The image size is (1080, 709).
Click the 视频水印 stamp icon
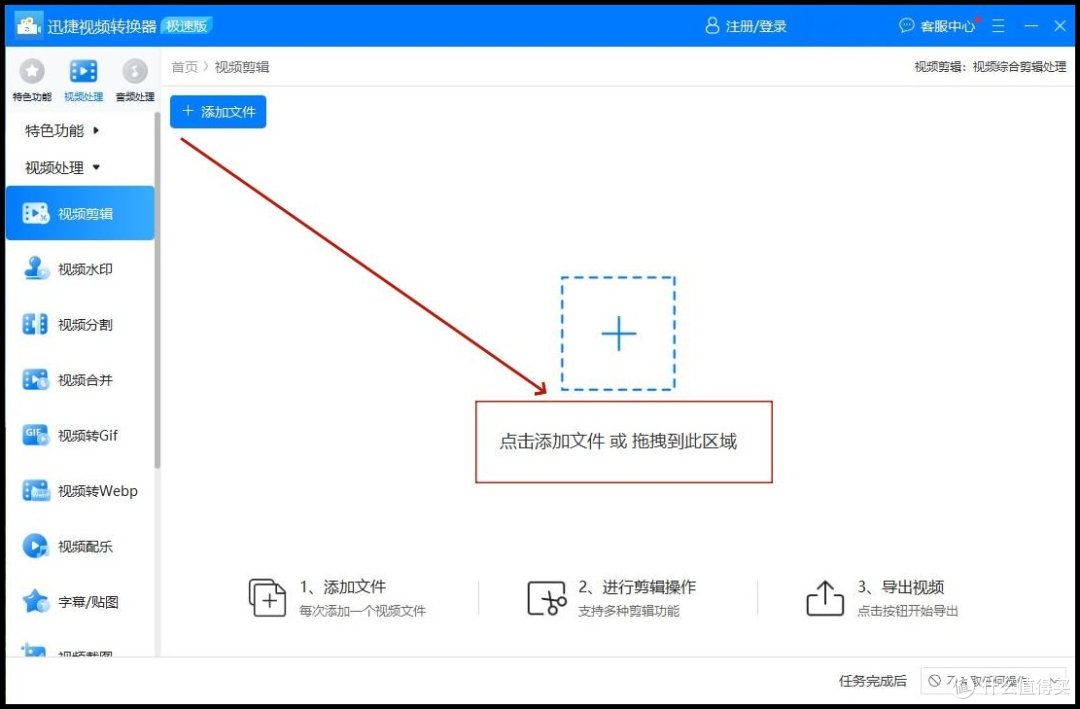[x=35, y=269]
